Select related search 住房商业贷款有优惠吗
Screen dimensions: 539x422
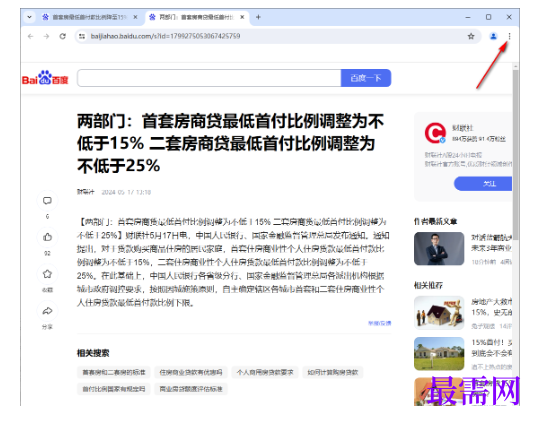pos(191,372)
